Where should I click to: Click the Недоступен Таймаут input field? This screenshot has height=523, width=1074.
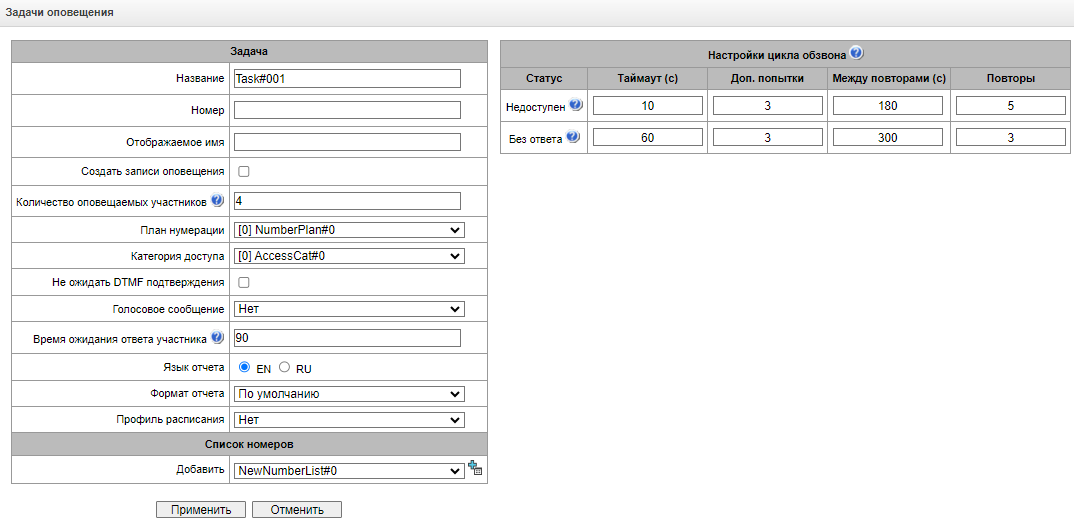648,105
